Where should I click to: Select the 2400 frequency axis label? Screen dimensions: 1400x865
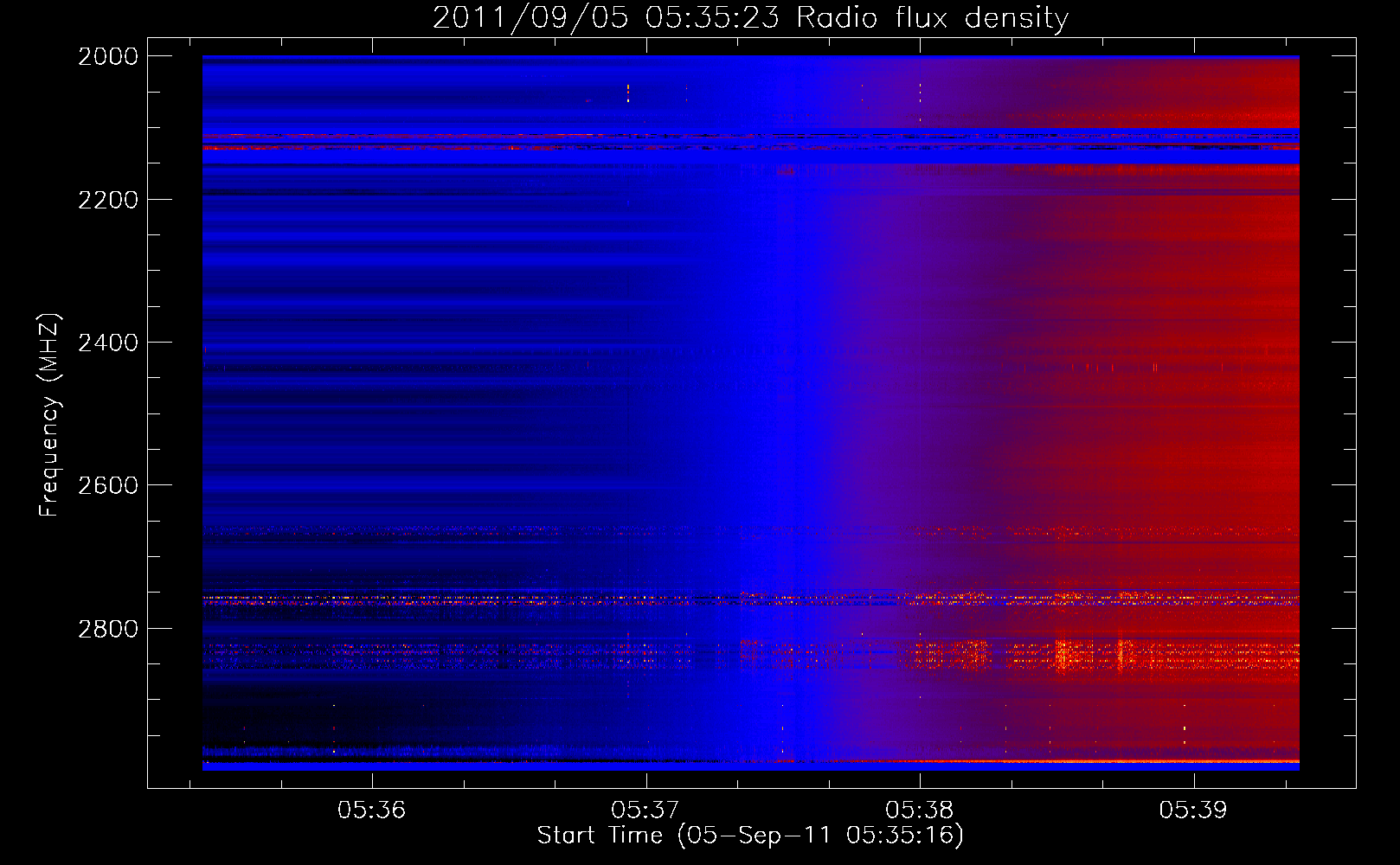point(108,343)
